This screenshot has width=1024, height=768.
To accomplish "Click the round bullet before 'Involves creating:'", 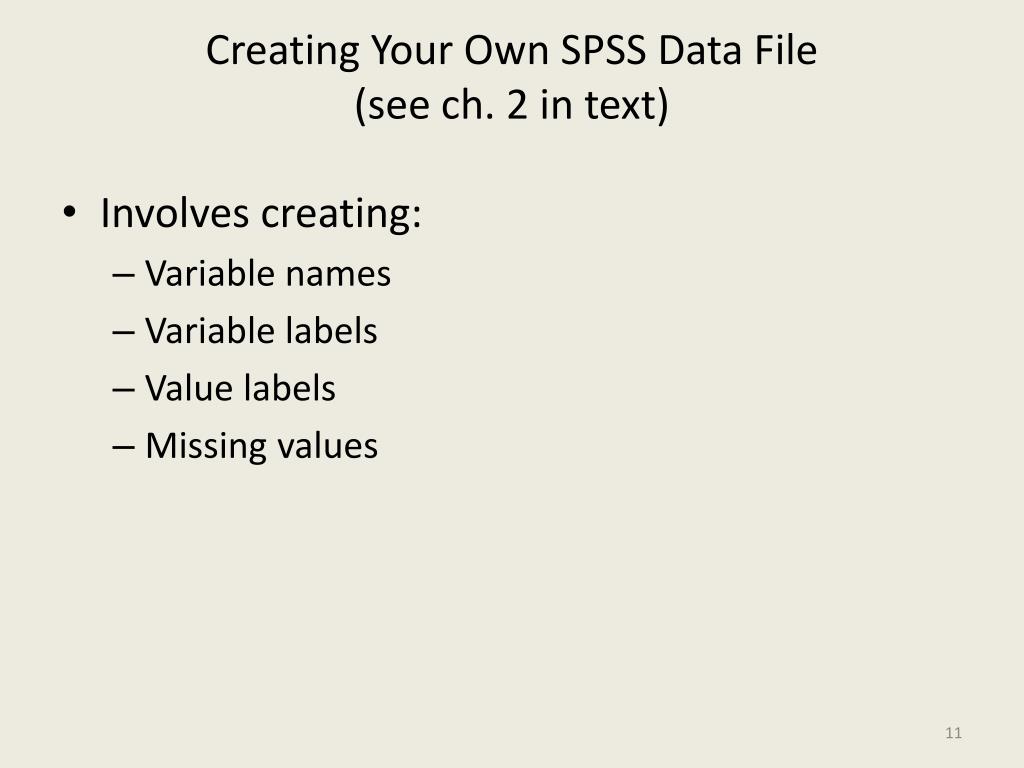I will click(x=69, y=213).
